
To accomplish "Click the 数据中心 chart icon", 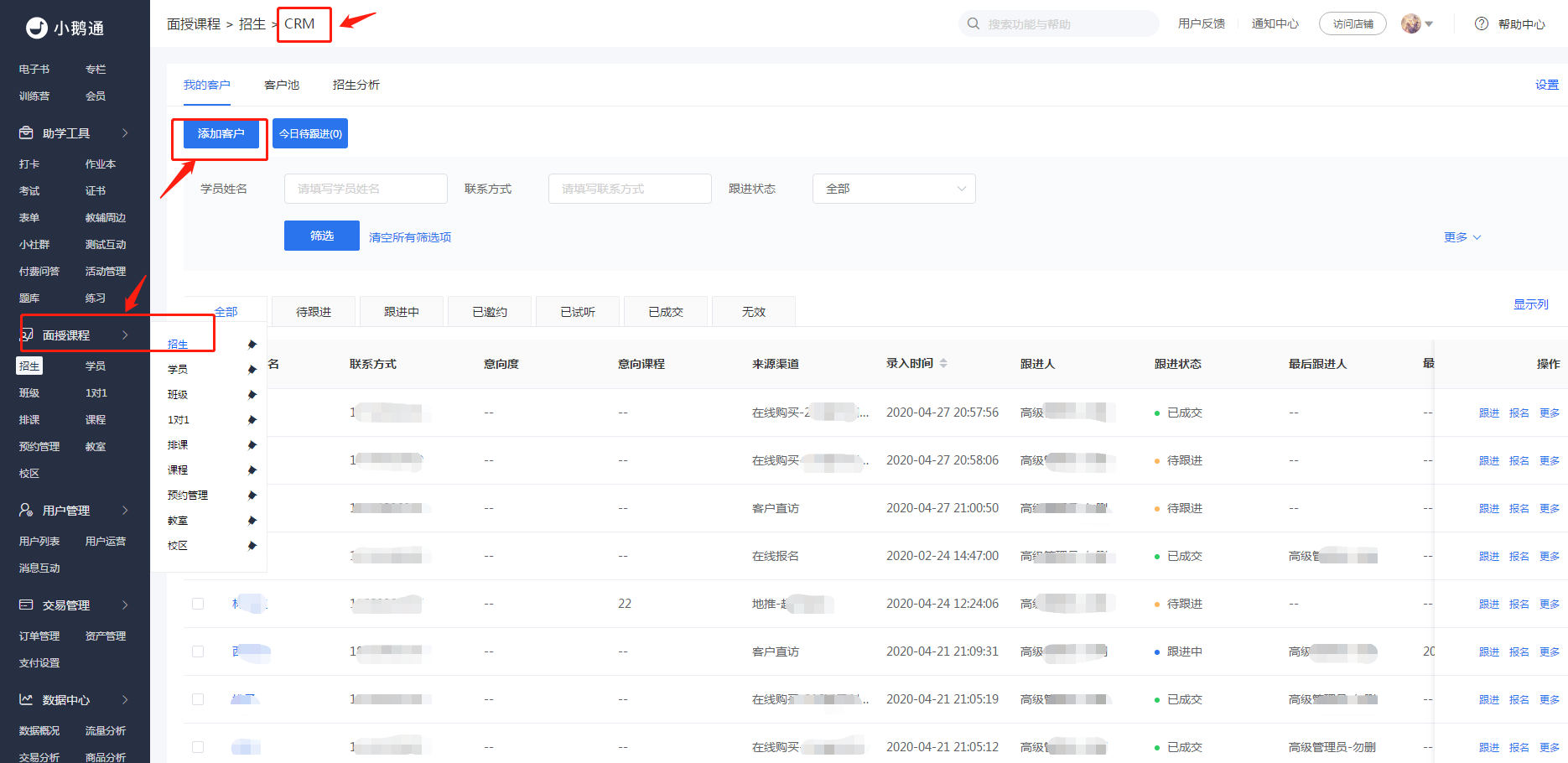I will 26,699.
